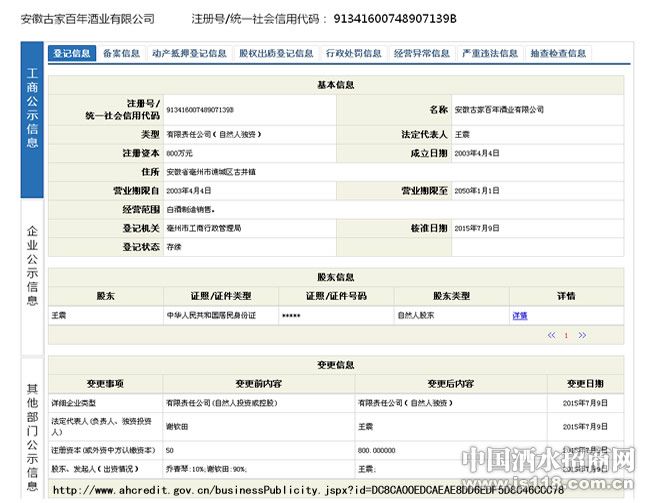
Task: Click the 变更日期 column header
Action: pos(585,383)
